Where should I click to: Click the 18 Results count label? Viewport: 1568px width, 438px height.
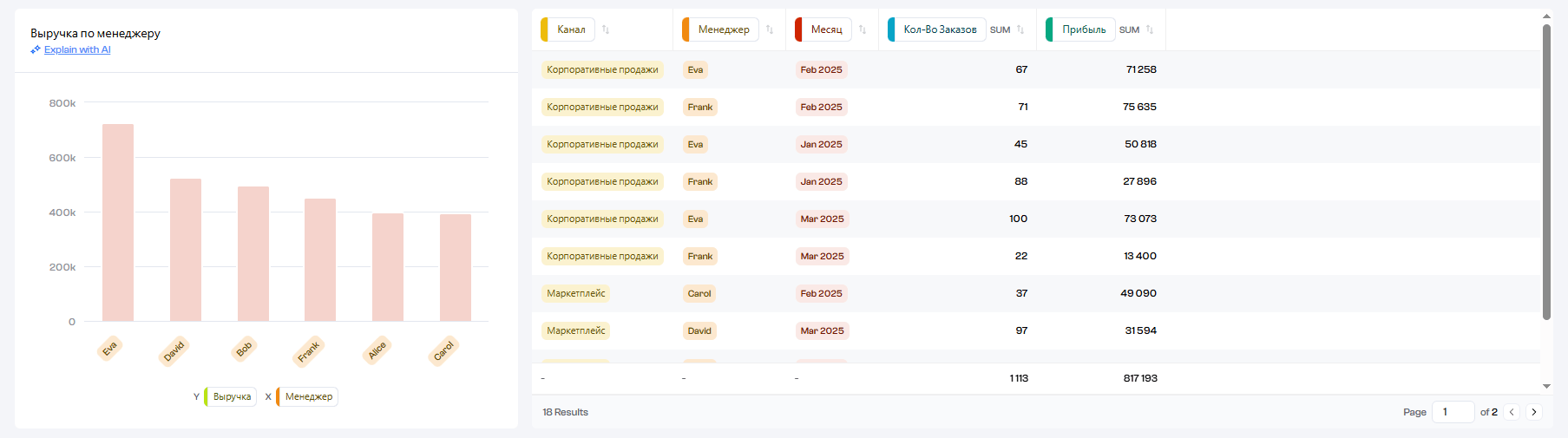[565, 412]
